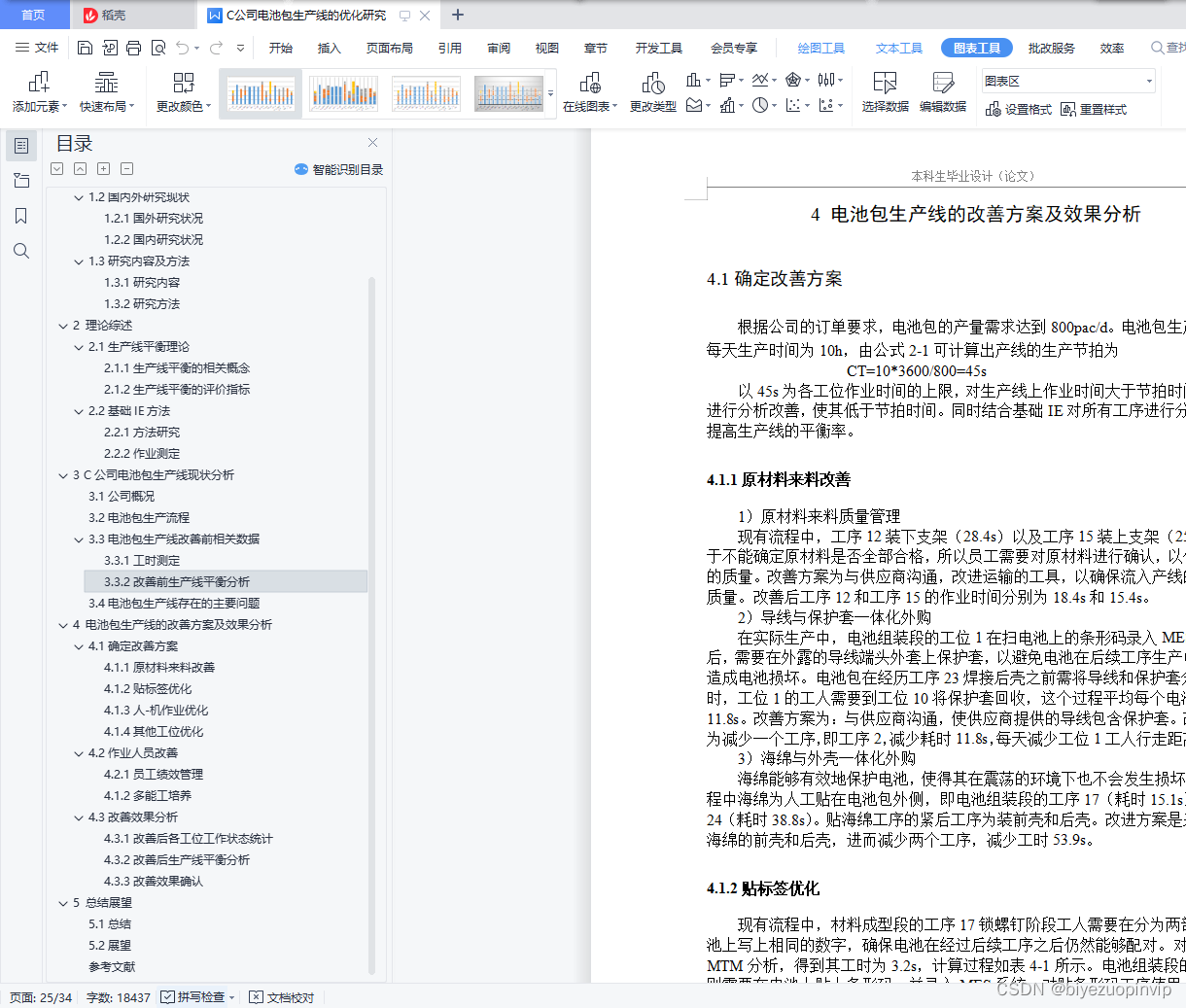This screenshot has height=1008, width=1186.
Task: Click 文档校对 in status bar
Action: pos(282,997)
